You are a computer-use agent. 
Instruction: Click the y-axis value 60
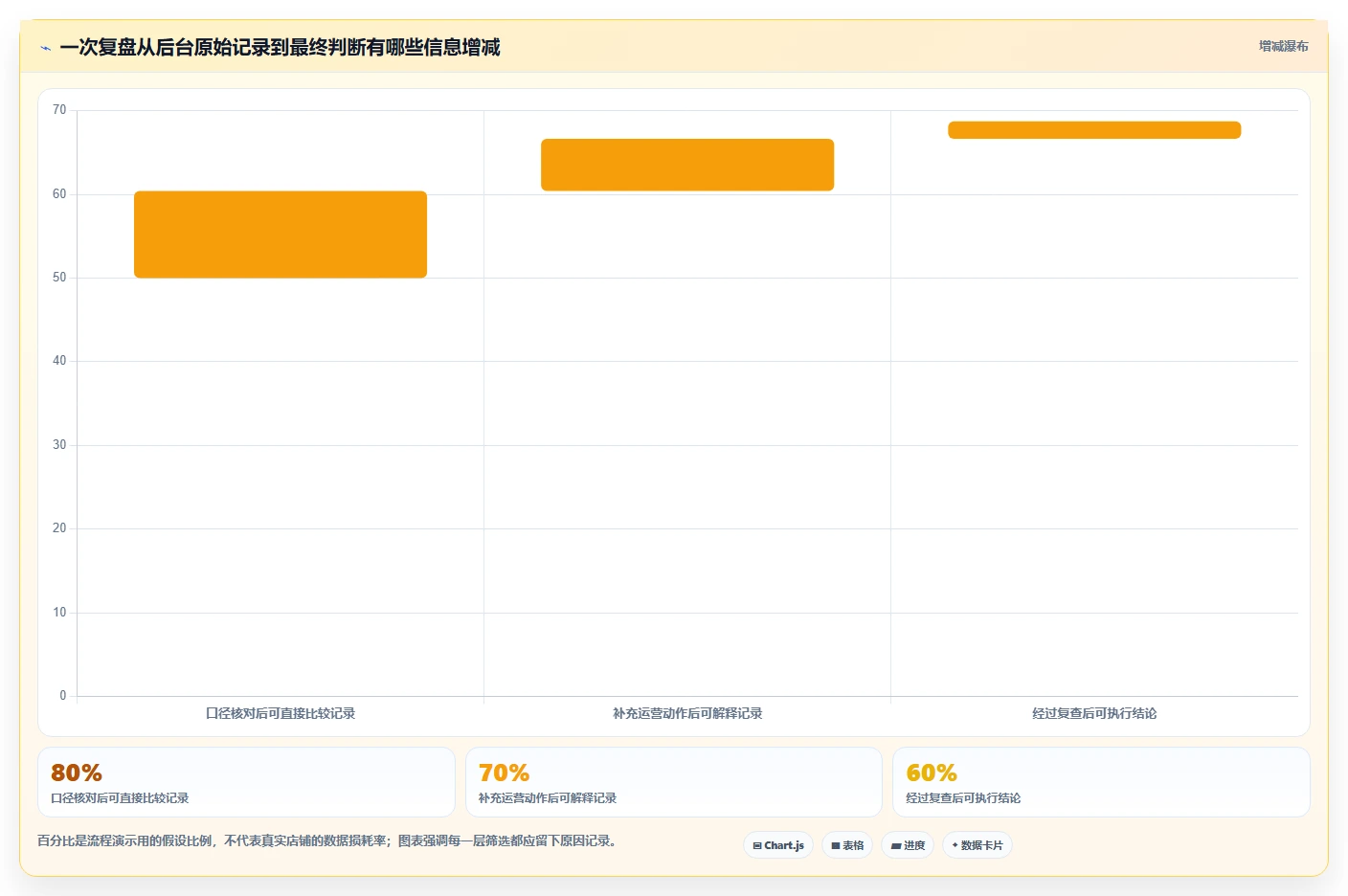pyautogui.click(x=59, y=194)
